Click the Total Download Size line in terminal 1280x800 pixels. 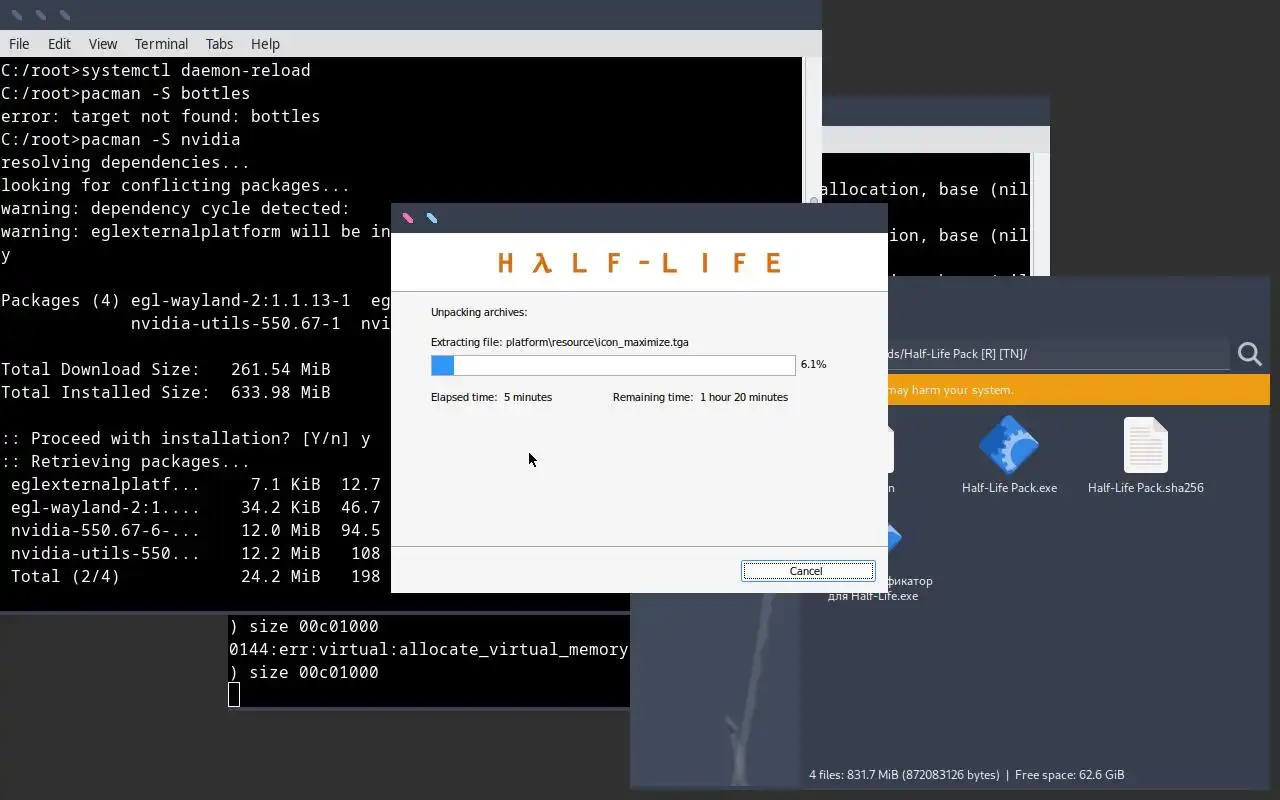click(166, 369)
